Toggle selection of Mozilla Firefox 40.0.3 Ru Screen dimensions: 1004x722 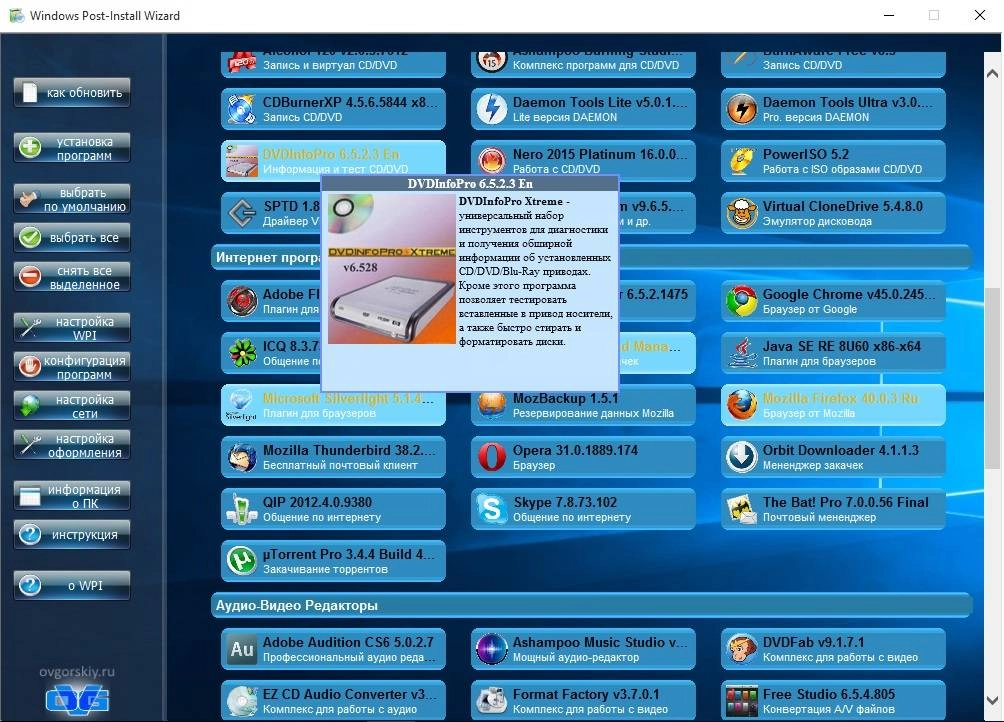(833, 405)
